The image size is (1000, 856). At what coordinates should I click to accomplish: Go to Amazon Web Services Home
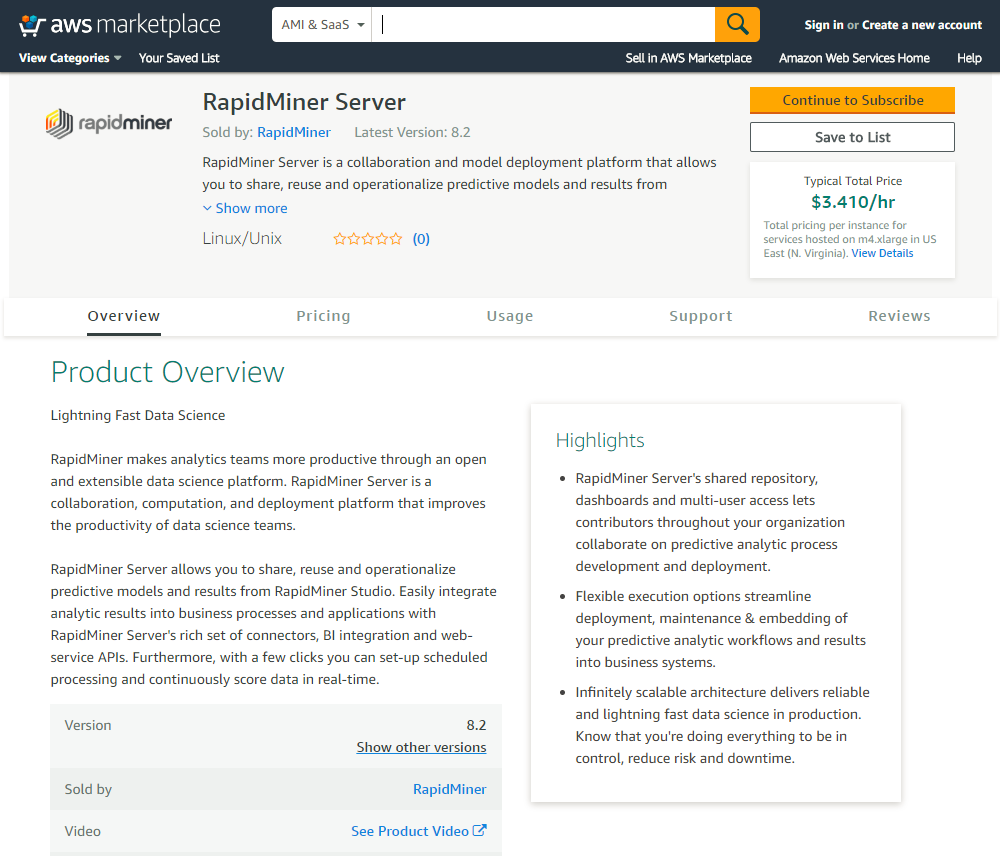(x=854, y=58)
